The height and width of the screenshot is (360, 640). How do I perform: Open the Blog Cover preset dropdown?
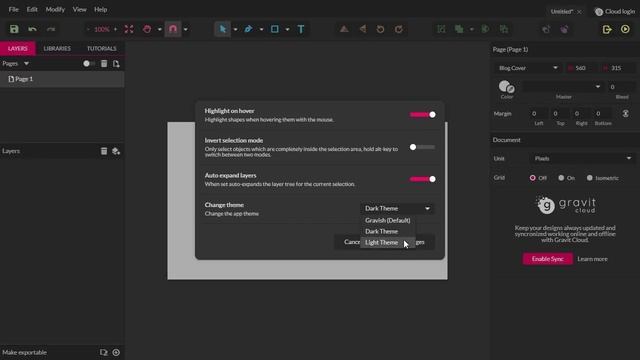(528, 68)
